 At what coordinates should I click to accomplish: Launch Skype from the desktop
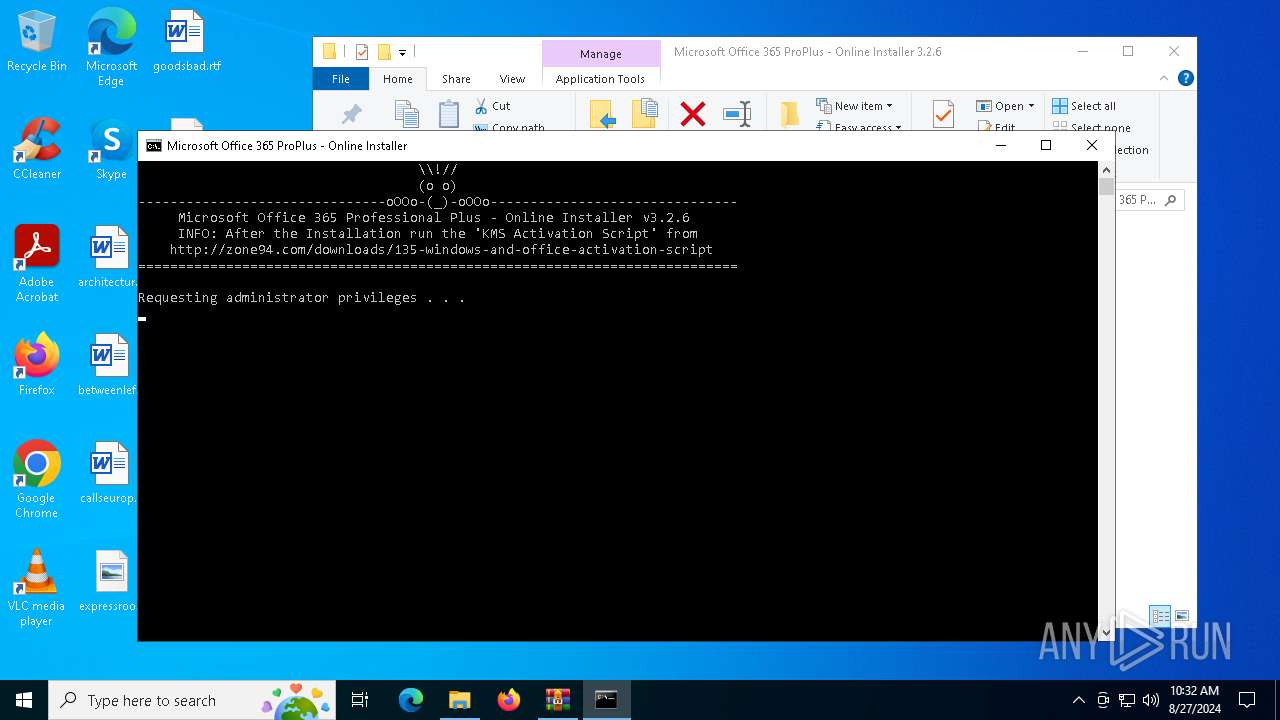click(111, 150)
